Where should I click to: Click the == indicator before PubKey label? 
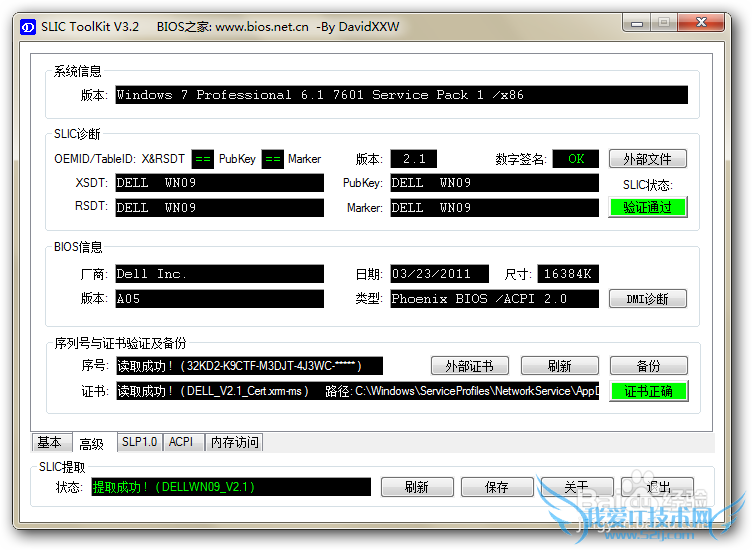click(203, 159)
